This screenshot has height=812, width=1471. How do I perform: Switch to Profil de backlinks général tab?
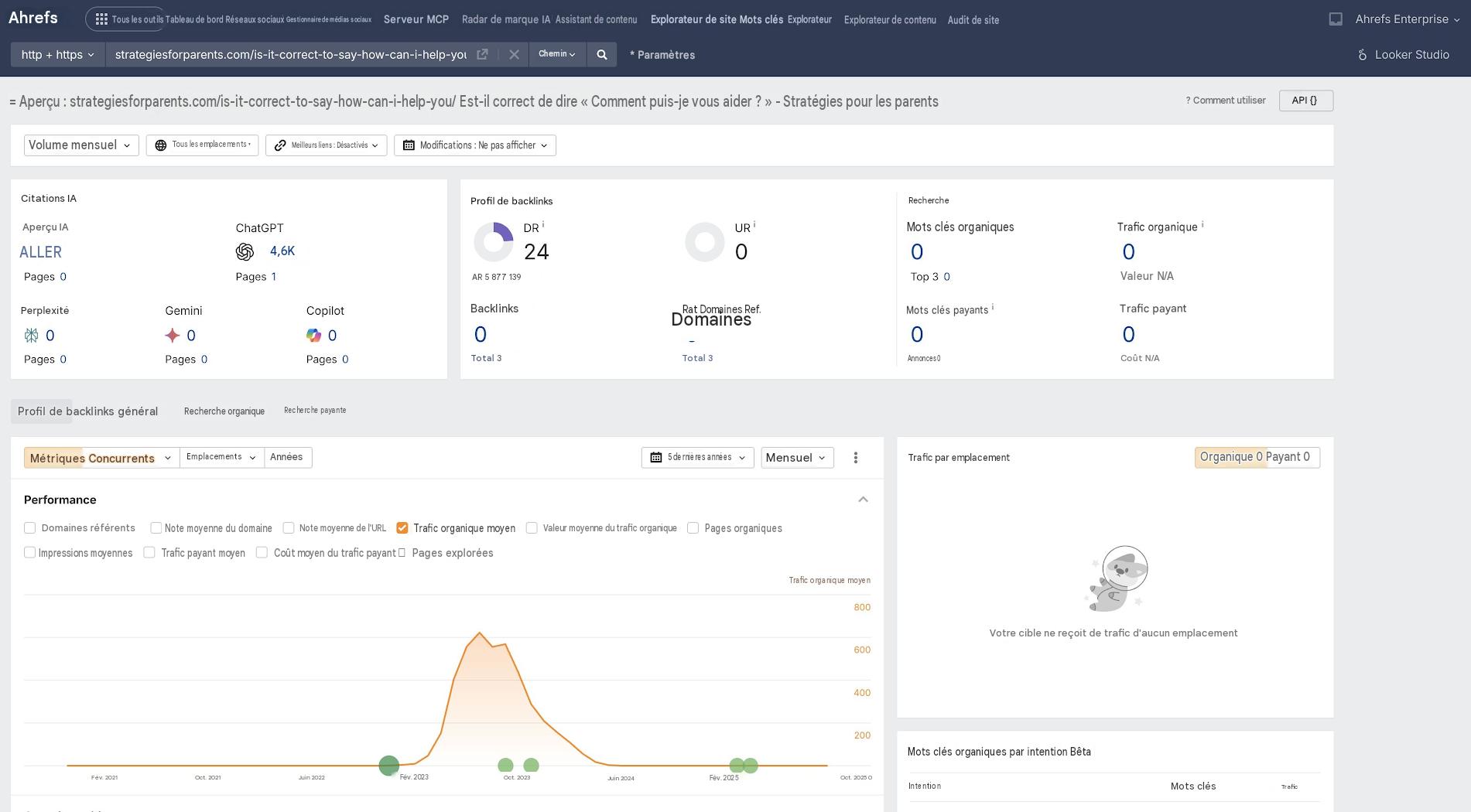tap(88, 411)
